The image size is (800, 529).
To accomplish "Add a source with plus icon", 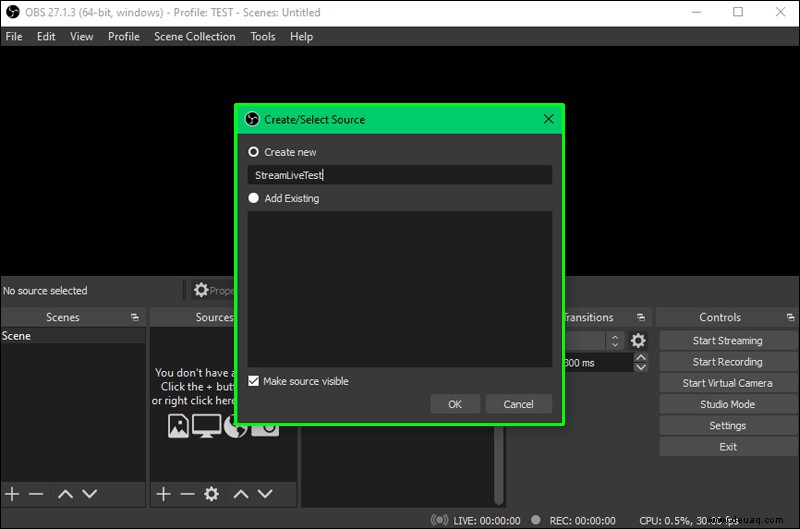I will [x=163, y=494].
